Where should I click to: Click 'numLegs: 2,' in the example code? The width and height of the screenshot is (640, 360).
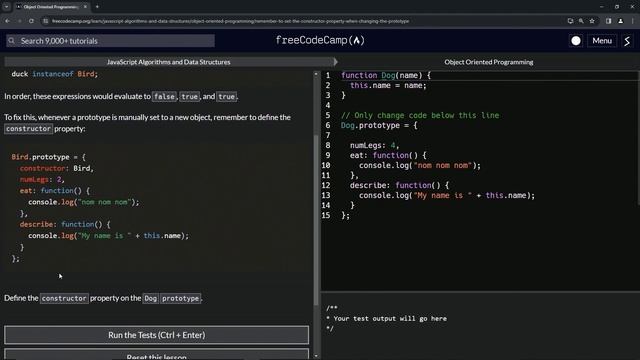[42, 179]
